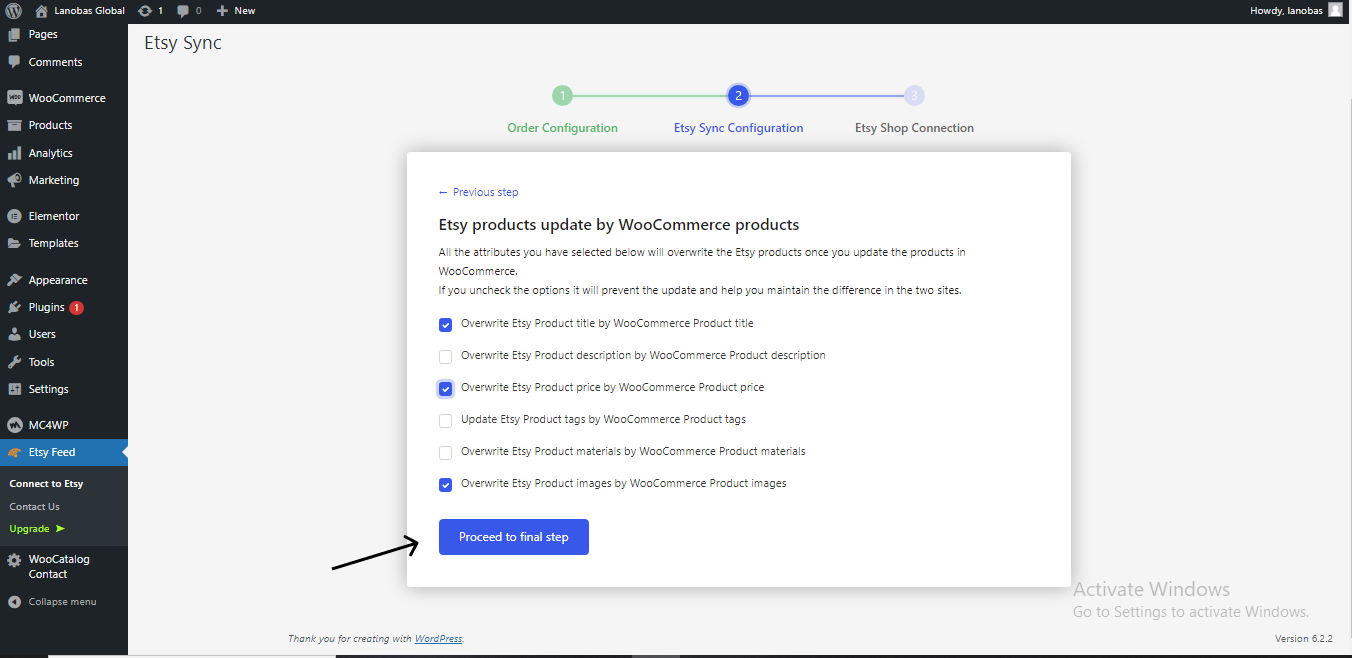The height and width of the screenshot is (658, 1352).
Task: Click the Plugins update count badge
Action: 77,308
